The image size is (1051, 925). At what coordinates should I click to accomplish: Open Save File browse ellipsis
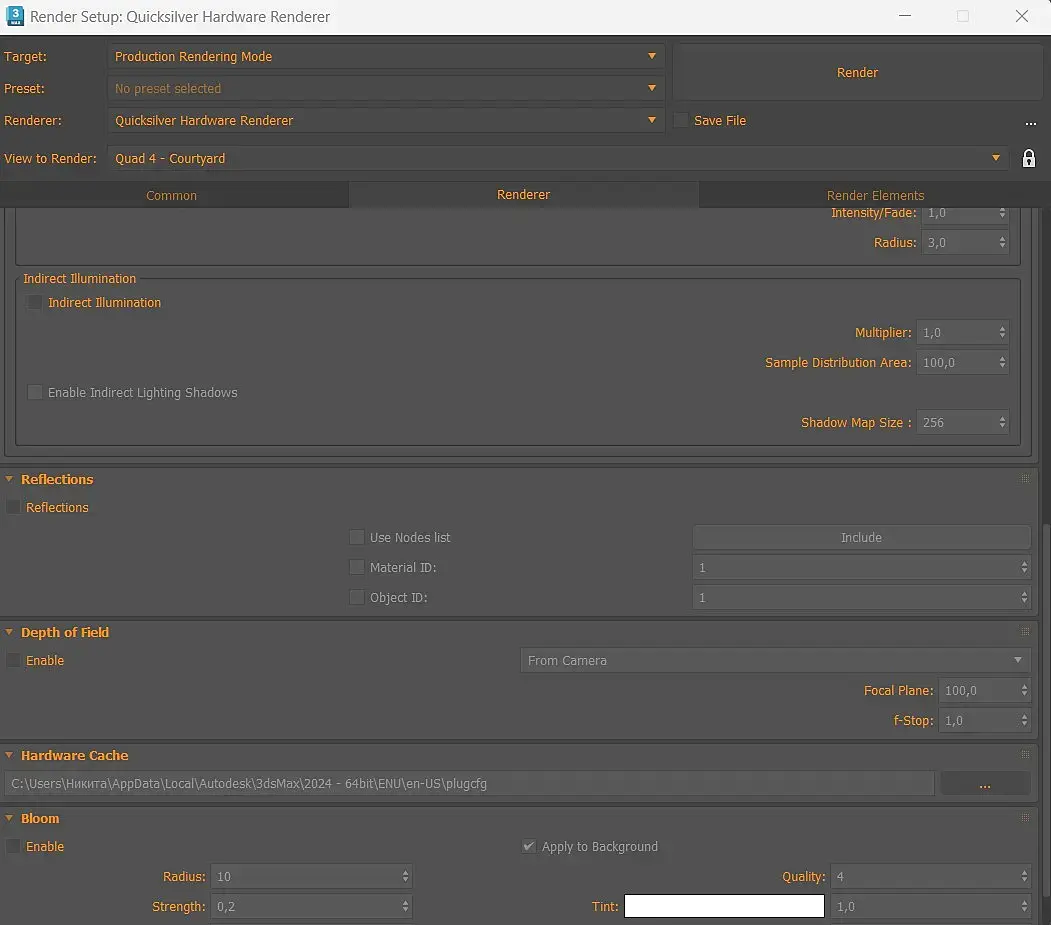click(x=1030, y=123)
